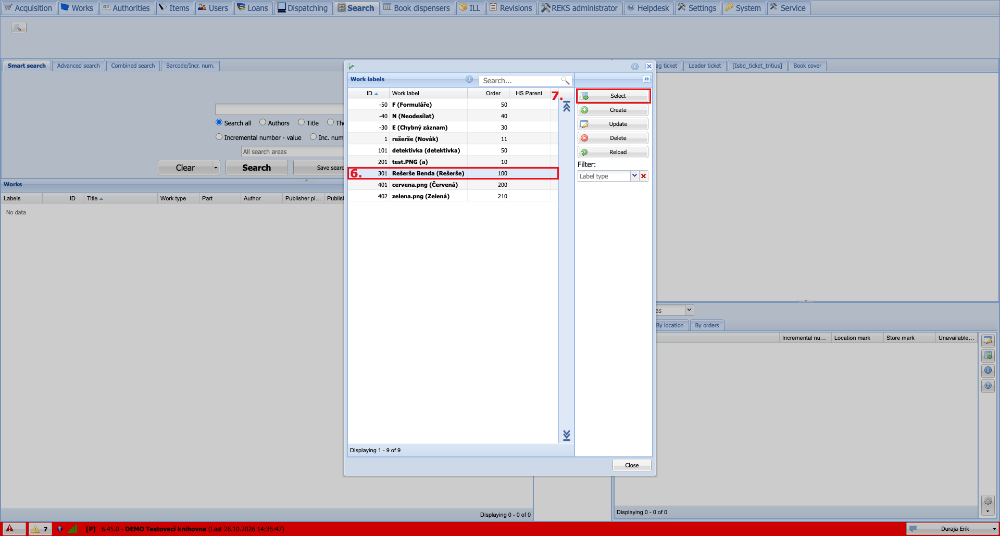
Task: Click the help icon in dialog title bar
Action: [x=635, y=66]
